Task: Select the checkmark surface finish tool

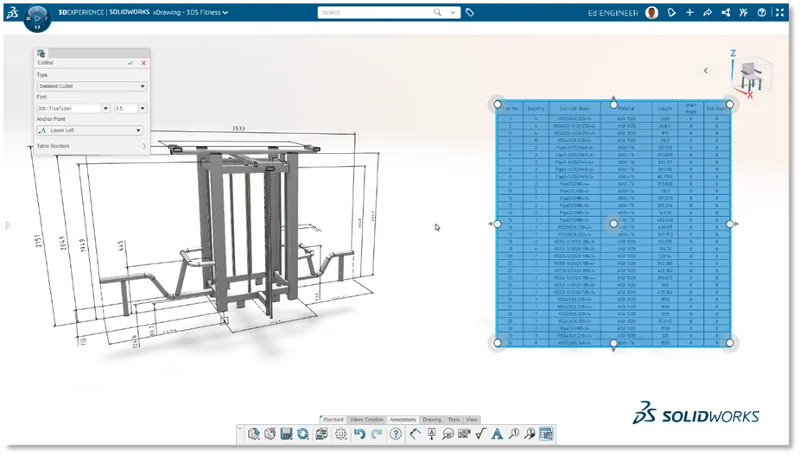Action: coord(481,434)
